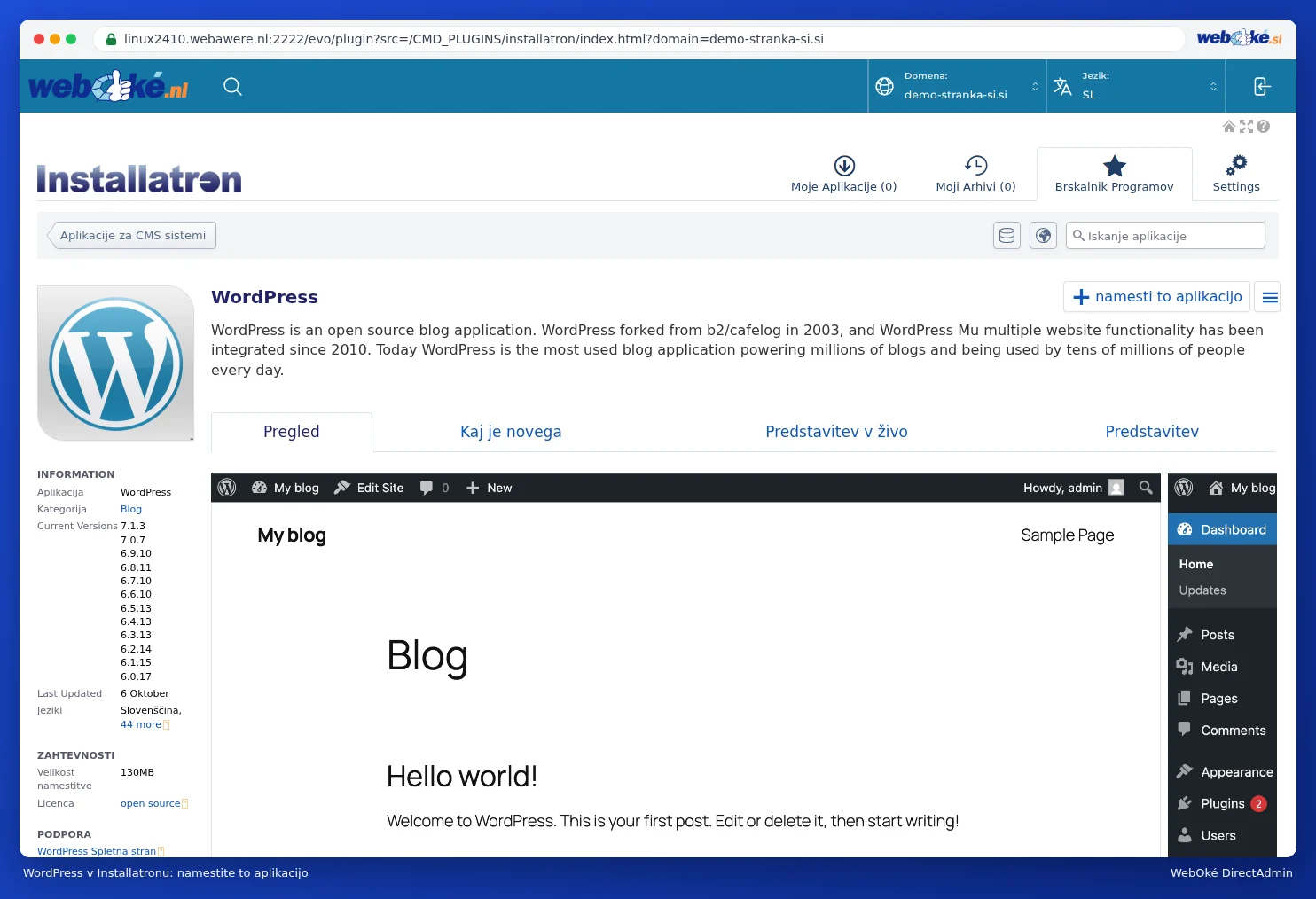This screenshot has height=899, width=1316.
Task: Open the Jezik language selector
Action: click(1136, 86)
